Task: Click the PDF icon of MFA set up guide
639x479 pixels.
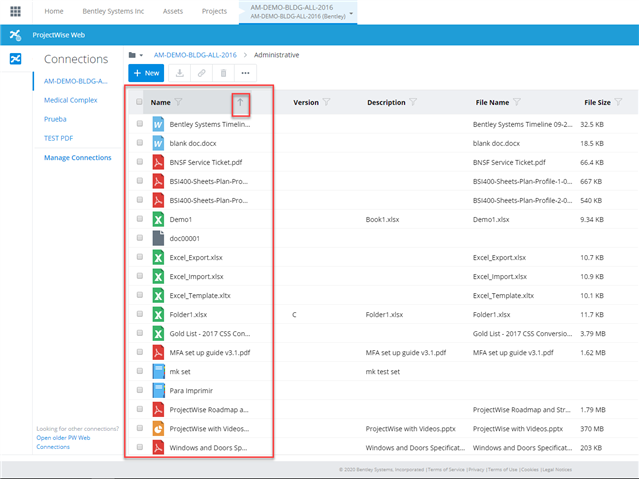Action: tap(158, 353)
